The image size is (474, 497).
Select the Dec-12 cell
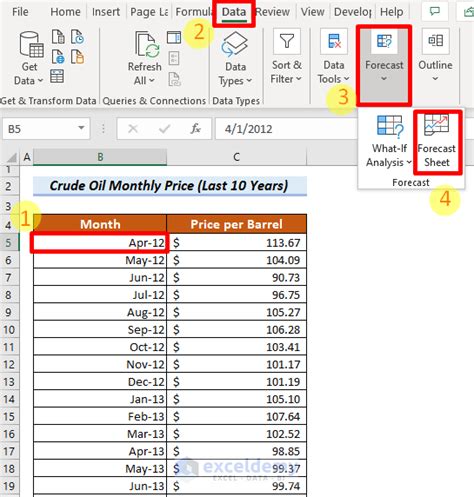point(100,382)
